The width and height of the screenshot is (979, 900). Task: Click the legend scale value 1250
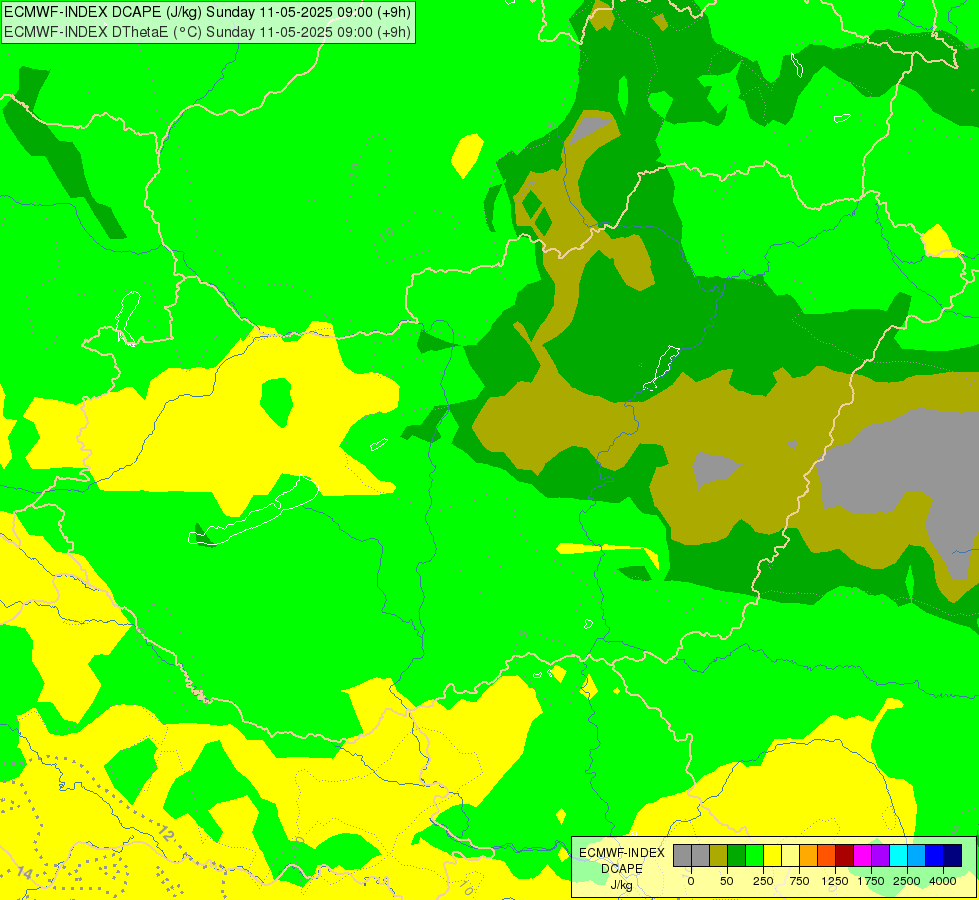pos(835,881)
